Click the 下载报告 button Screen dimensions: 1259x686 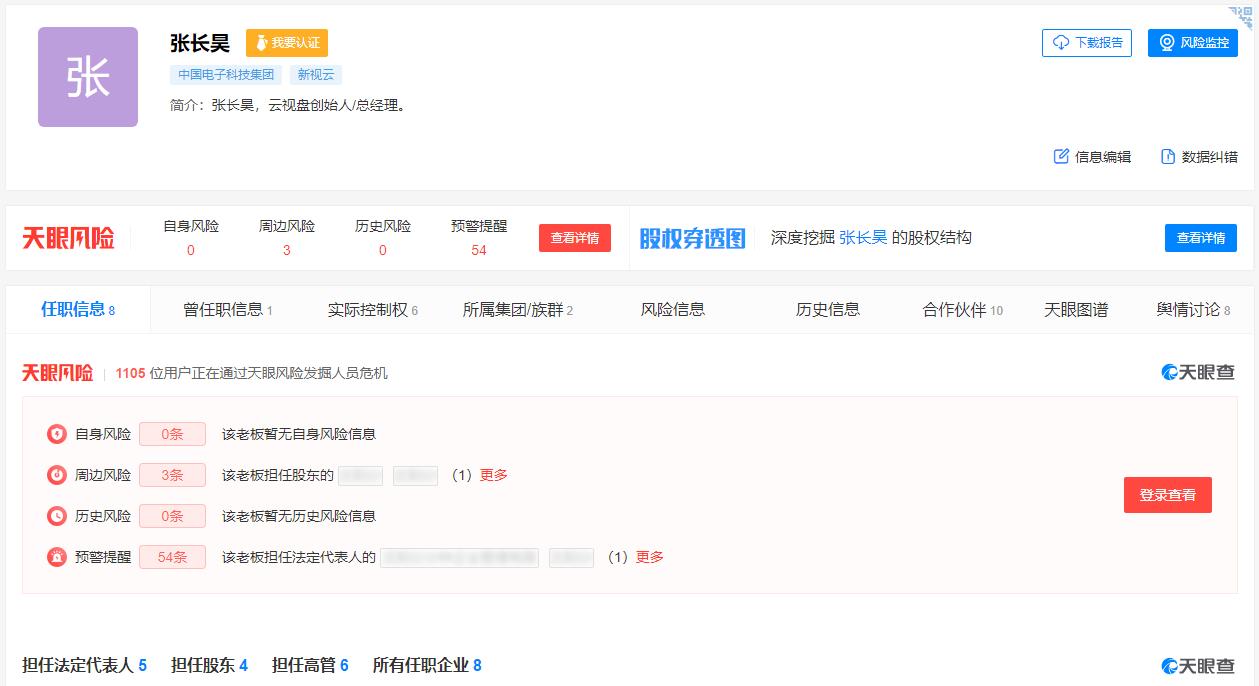click(x=1087, y=43)
